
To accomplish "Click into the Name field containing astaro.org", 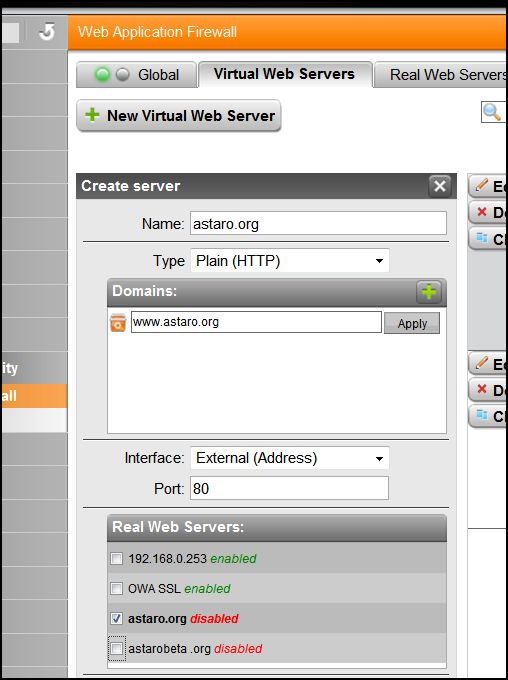I will (x=318, y=224).
